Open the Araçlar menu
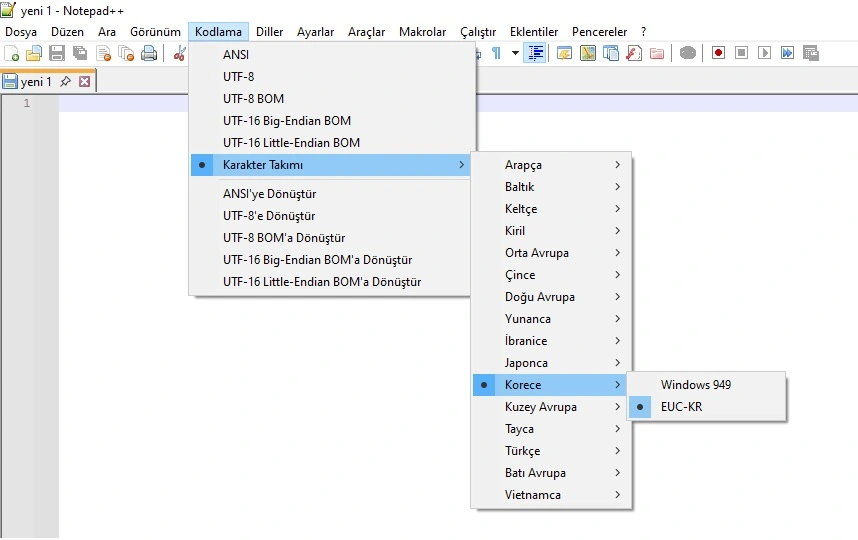 pyautogui.click(x=367, y=32)
